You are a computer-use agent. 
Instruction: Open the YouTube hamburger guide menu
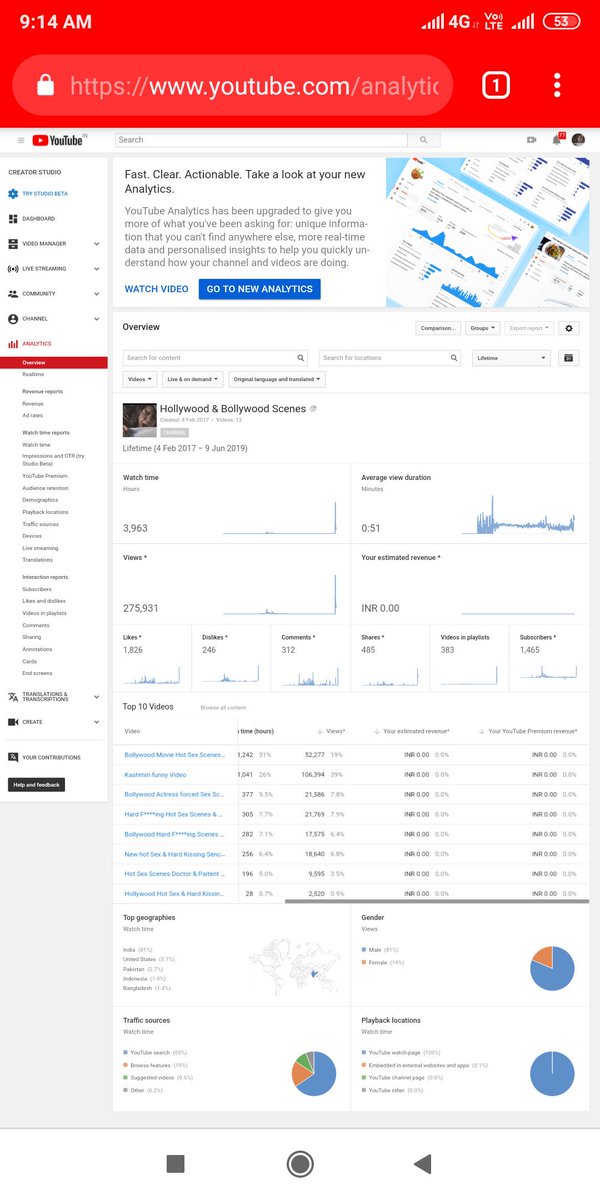pyautogui.click(x=19, y=140)
